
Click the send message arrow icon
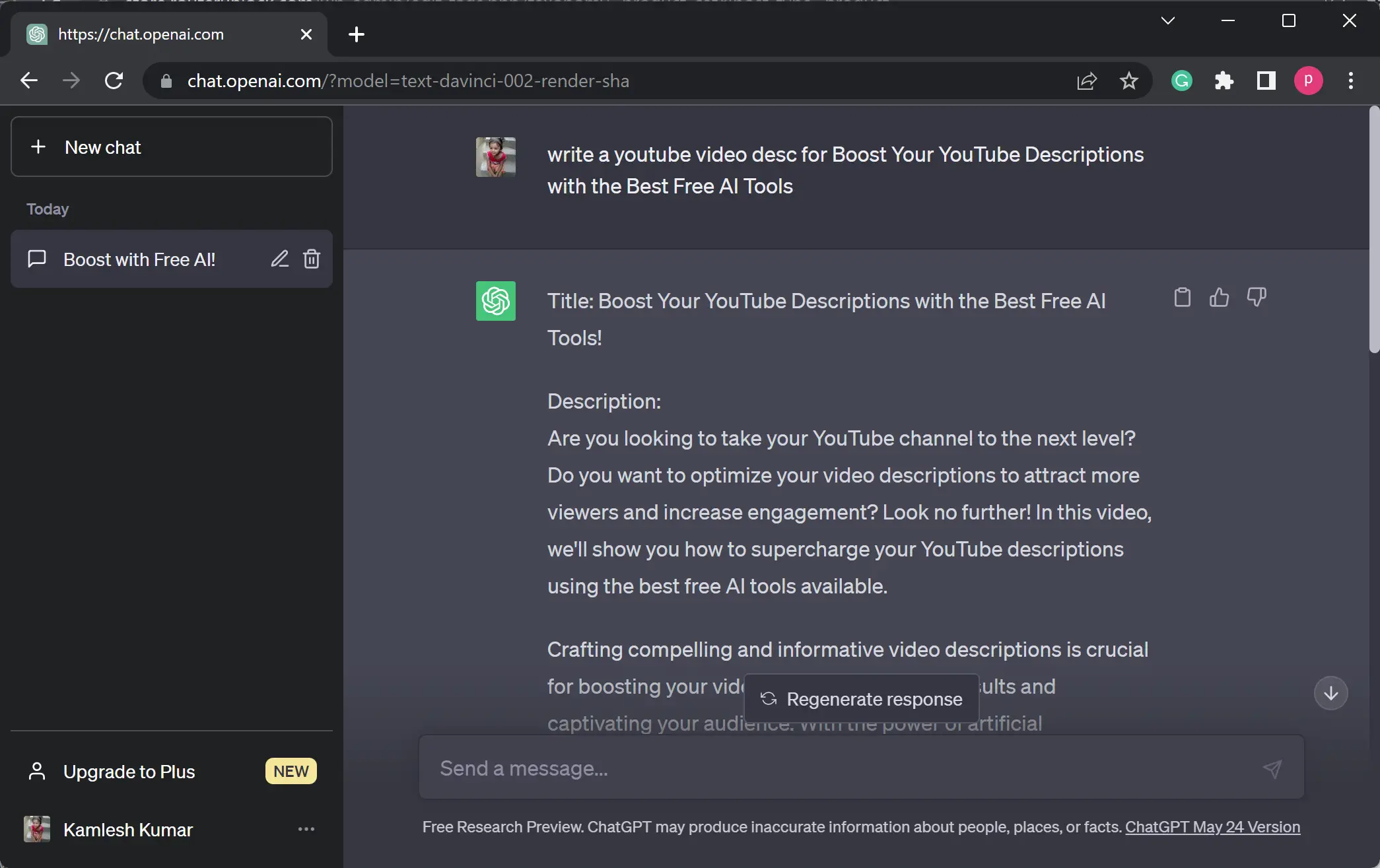pos(1272,768)
